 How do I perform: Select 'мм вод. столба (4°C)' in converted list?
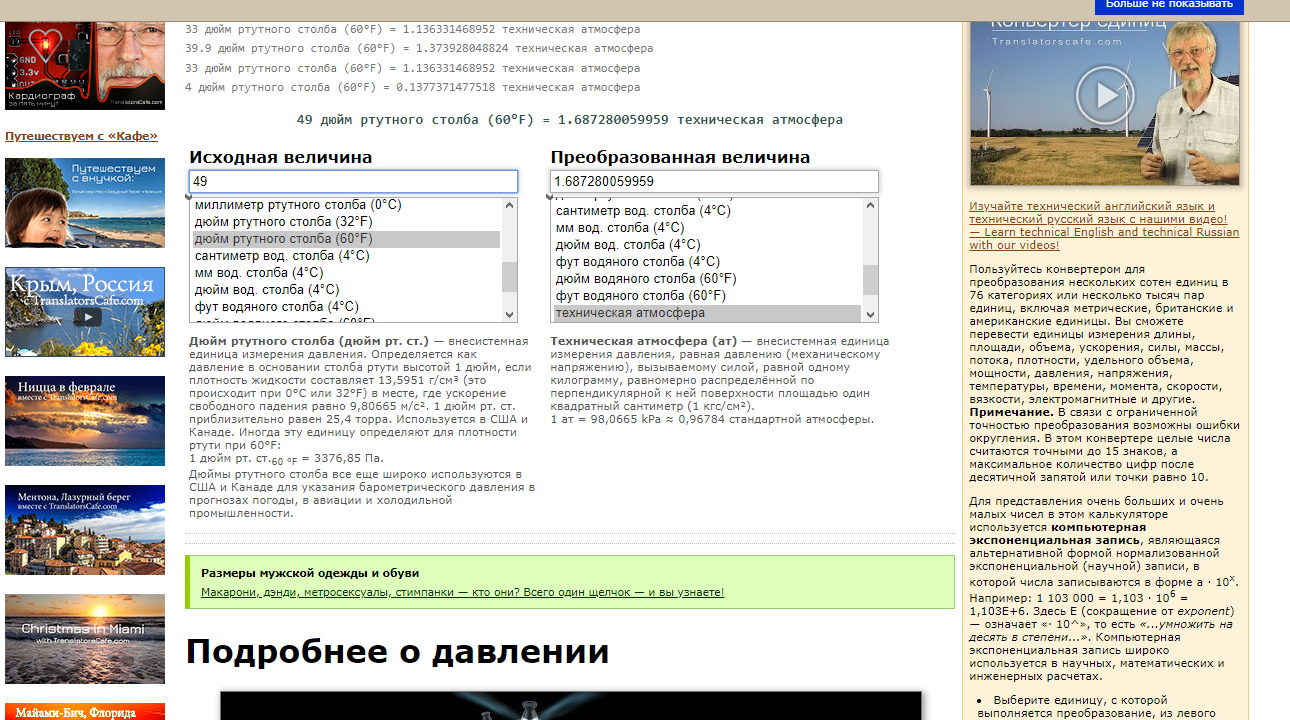[707, 228]
